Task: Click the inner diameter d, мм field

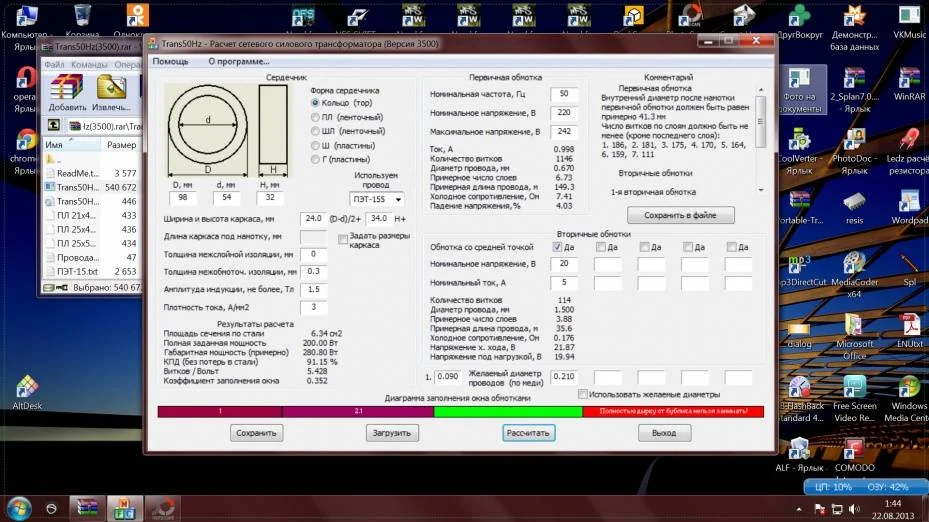Action: click(x=226, y=198)
